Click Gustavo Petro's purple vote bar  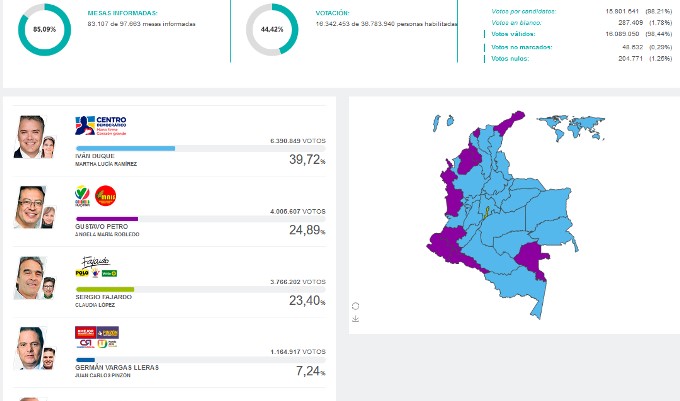coord(106,218)
